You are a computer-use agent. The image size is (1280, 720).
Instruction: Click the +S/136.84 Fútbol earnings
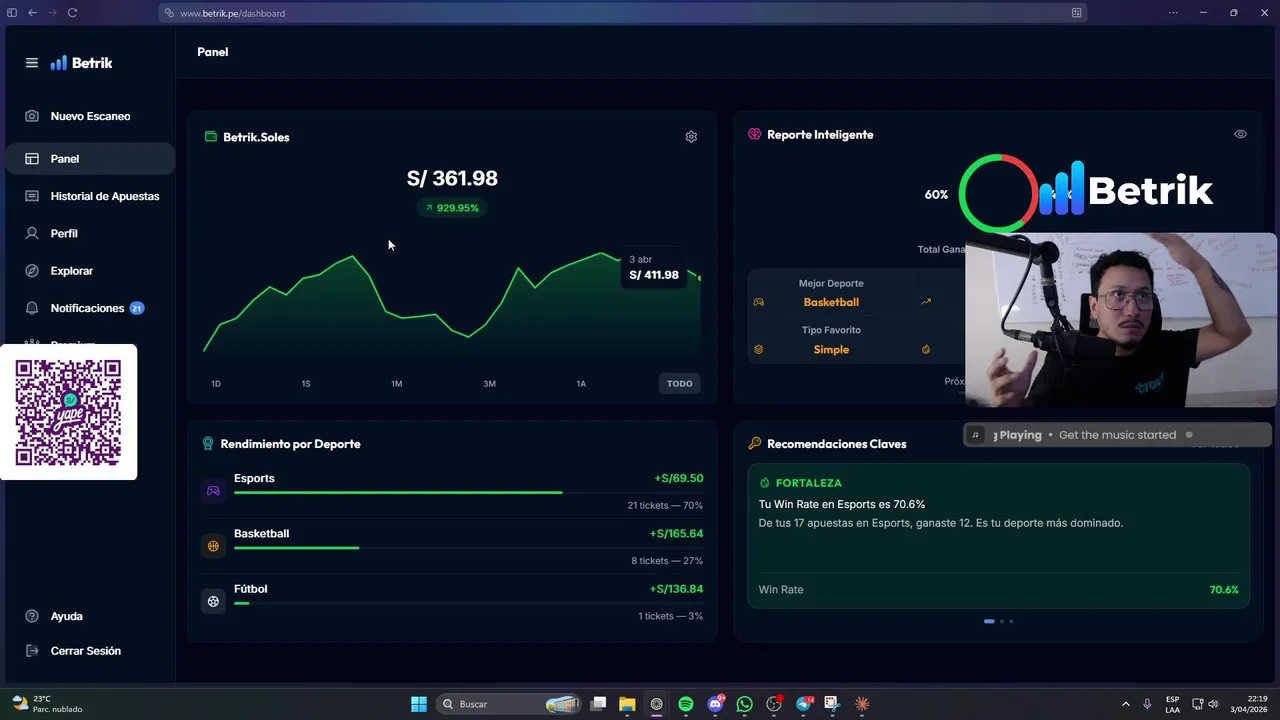point(676,589)
